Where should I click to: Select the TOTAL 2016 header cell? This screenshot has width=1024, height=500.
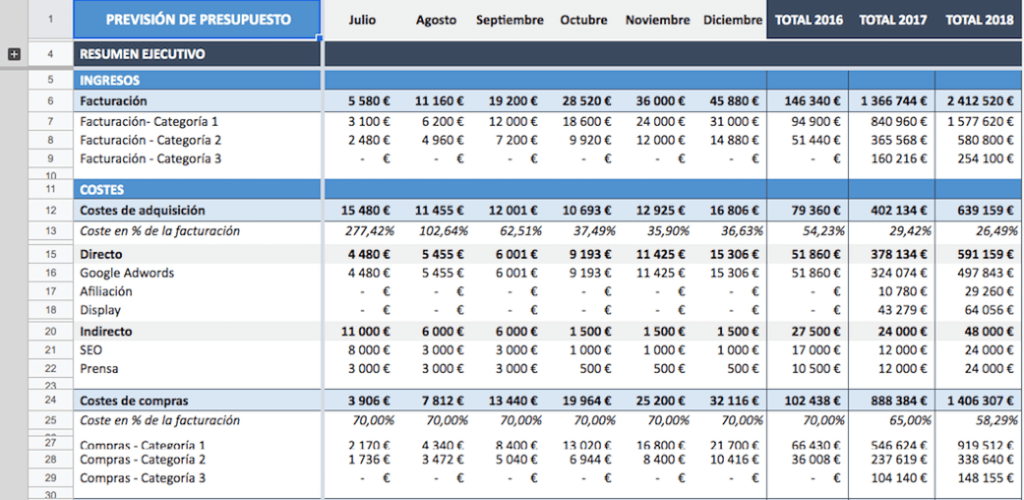tap(808, 20)
